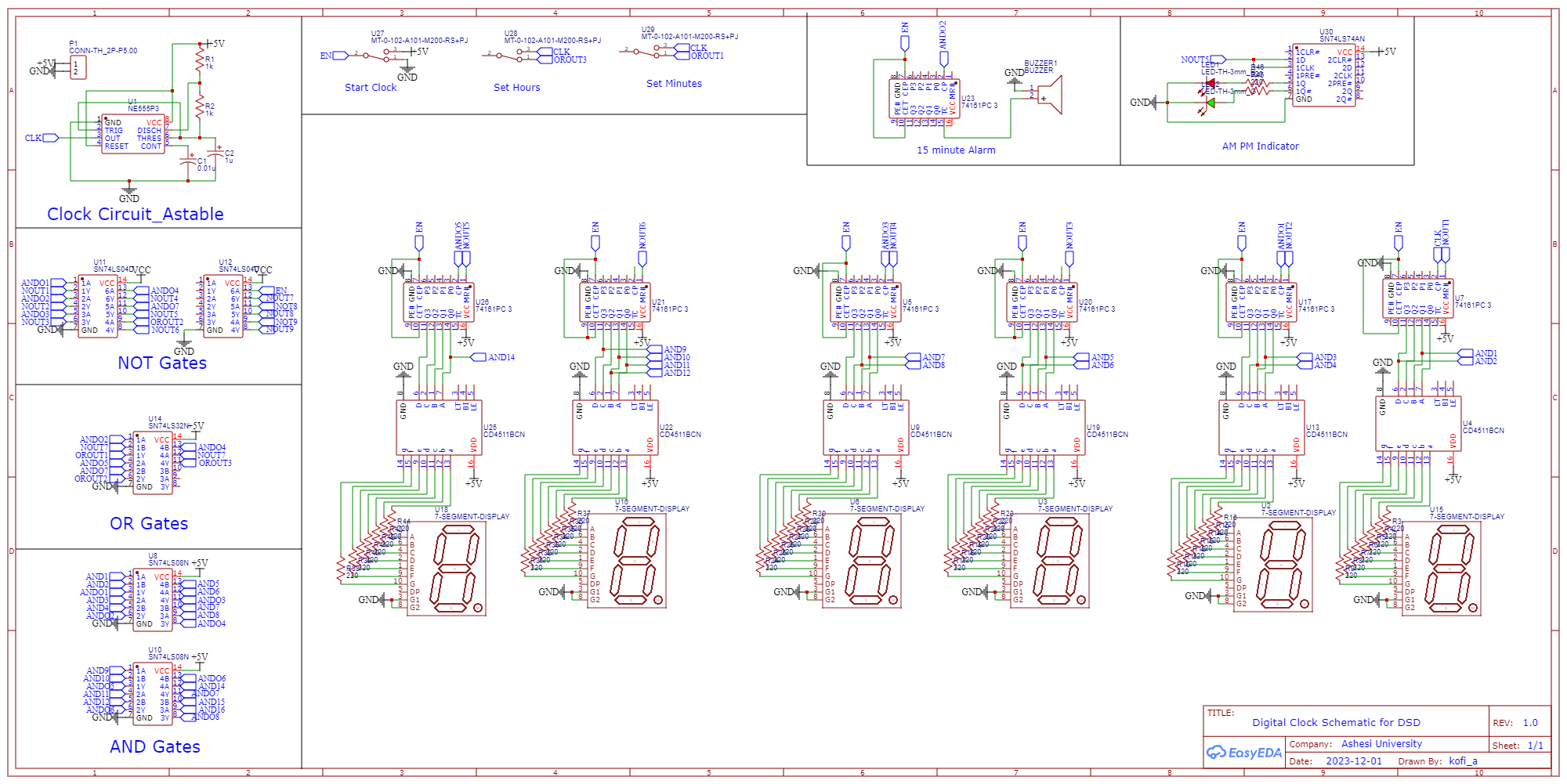Click the P1 two-pin connector symbol
Viewport: 1567px width, 784px height.
[x=78, y=68]
